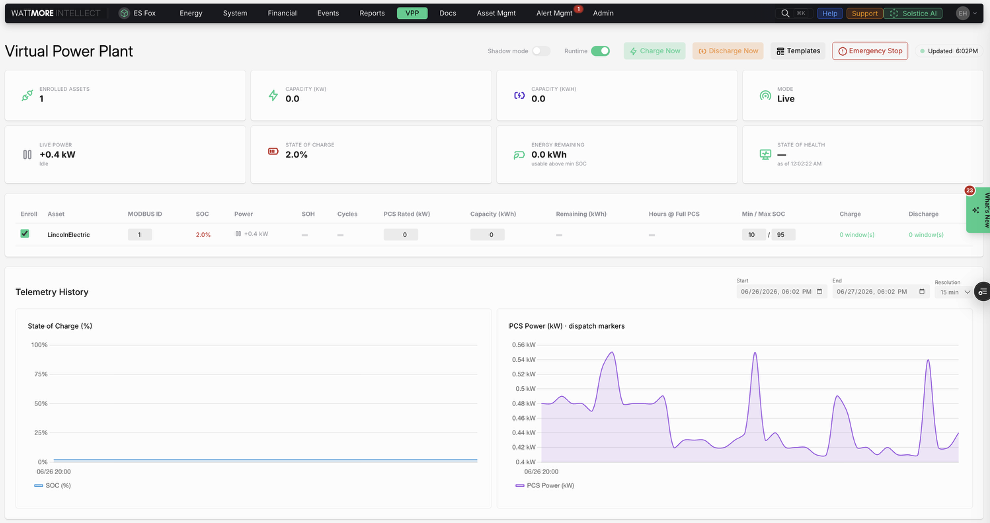Click the State of Charge battery icon
Viewport: 990px width, 523px height.
273,152
